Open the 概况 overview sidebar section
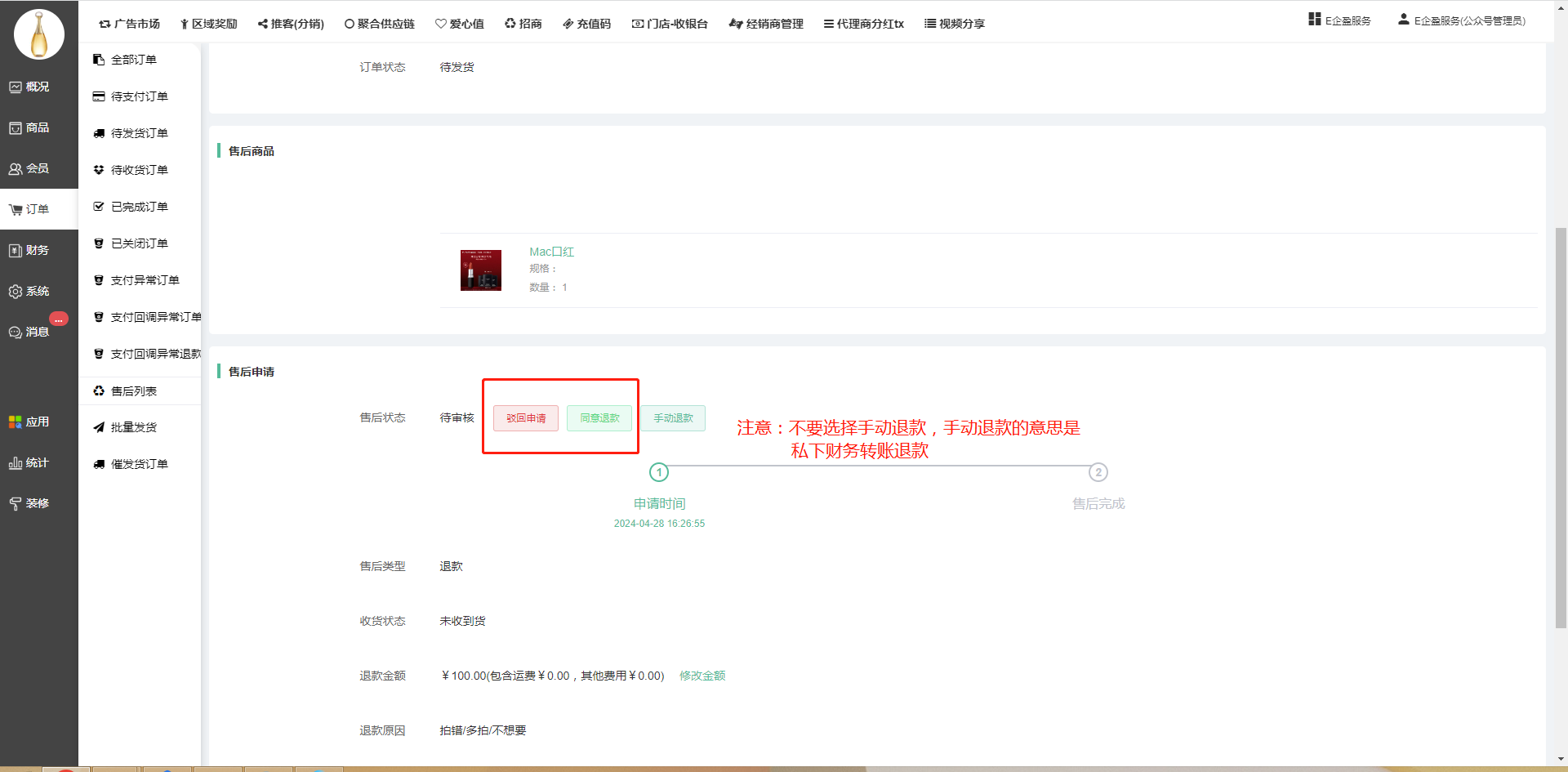1568x772 pixels. pos(29,87)
